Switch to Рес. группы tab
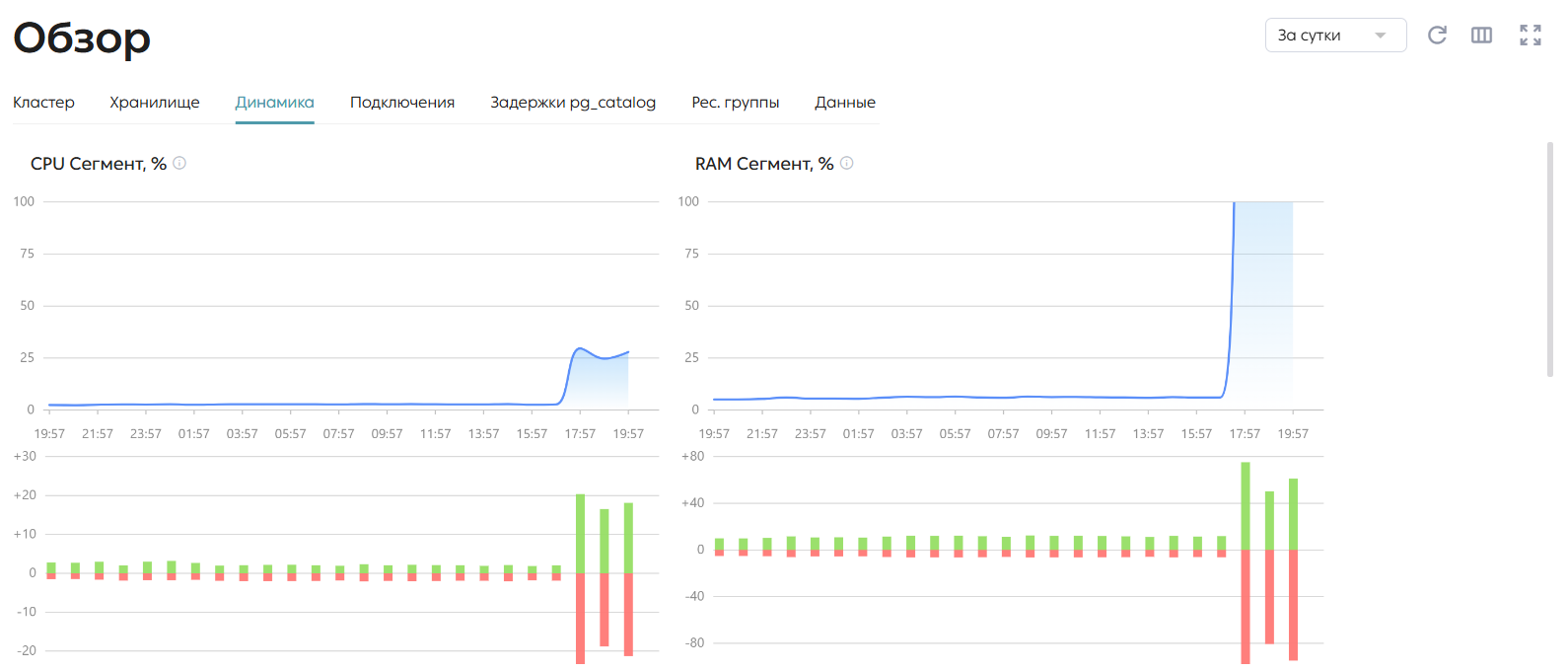The image size is (1568, 671). pos(735,103)
